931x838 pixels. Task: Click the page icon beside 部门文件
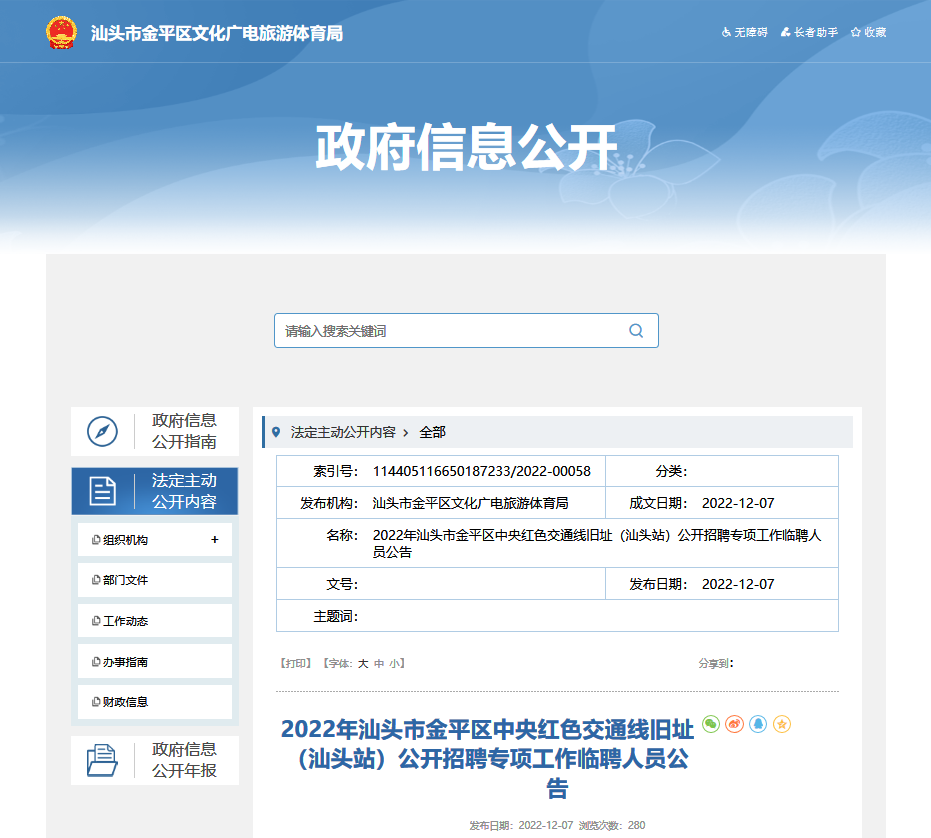96,580
